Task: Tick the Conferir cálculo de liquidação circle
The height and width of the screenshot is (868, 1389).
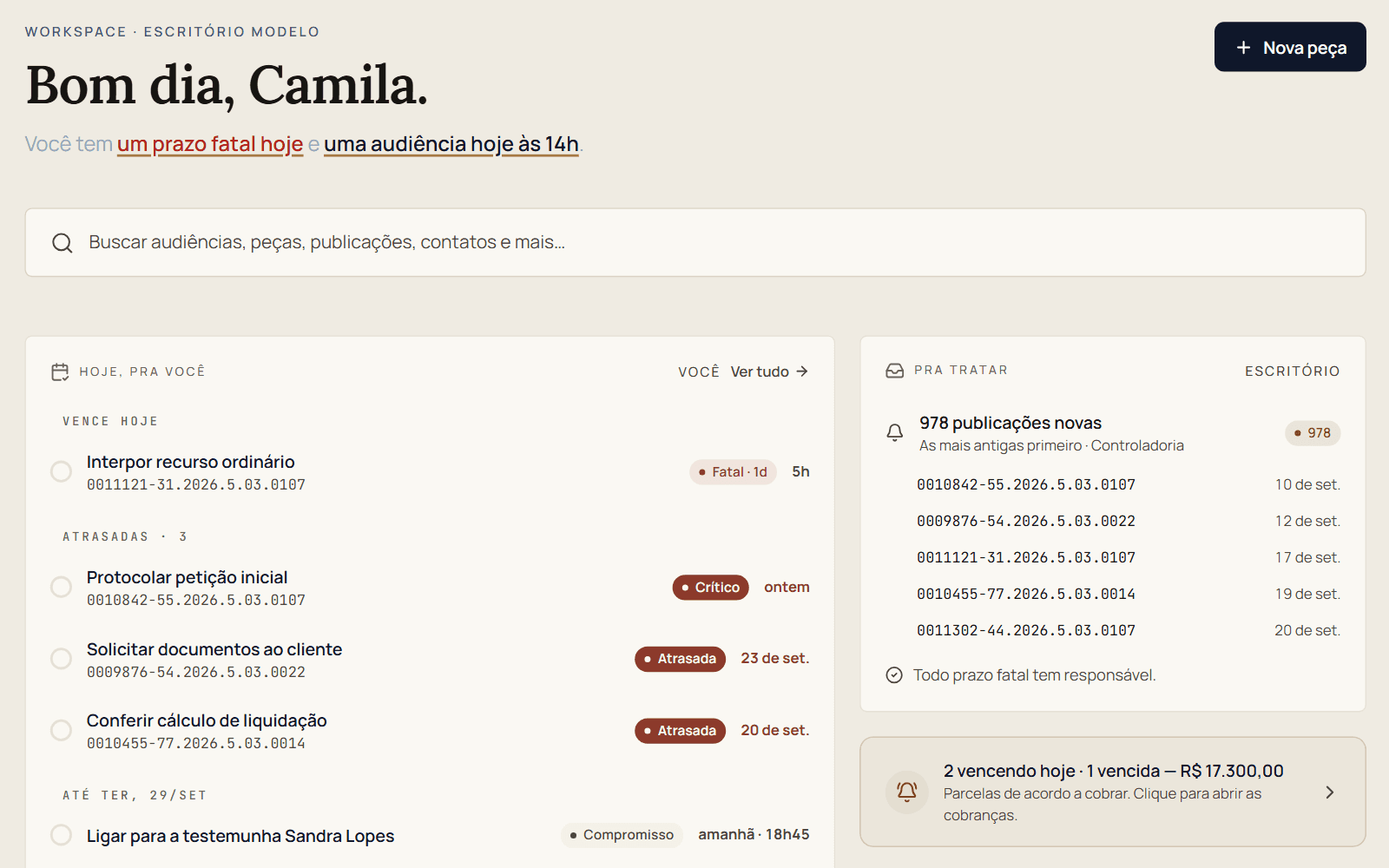Action: tap(61, 730)
